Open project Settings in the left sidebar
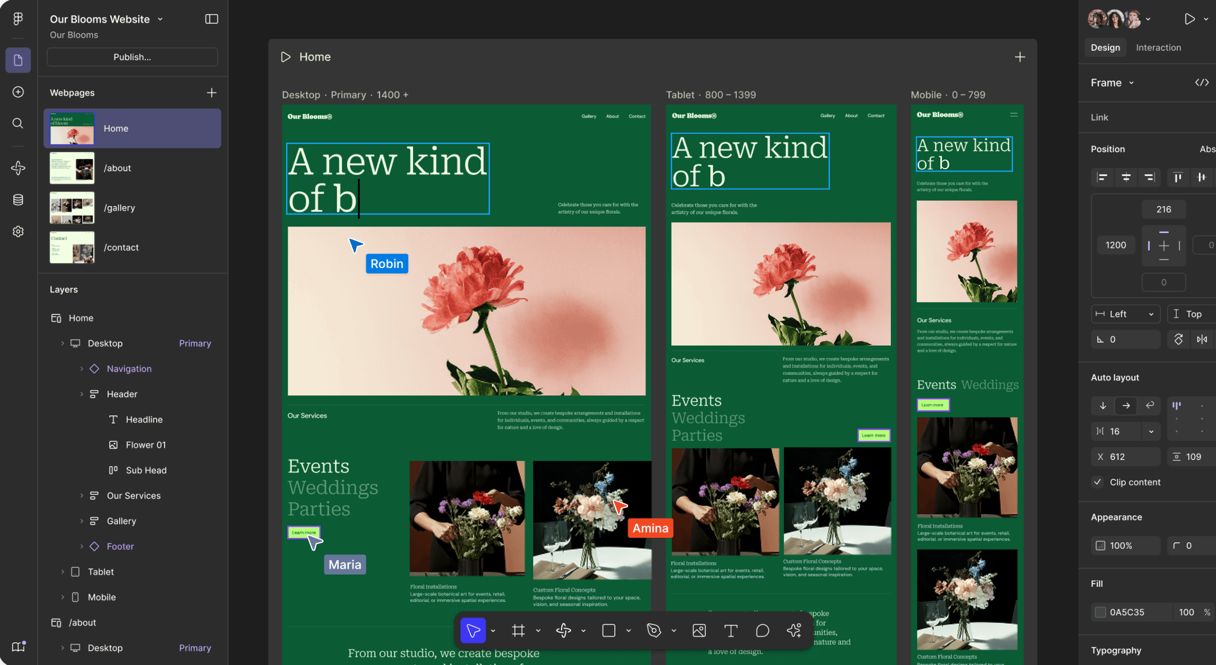1216x665 pixels. [18, 231]
